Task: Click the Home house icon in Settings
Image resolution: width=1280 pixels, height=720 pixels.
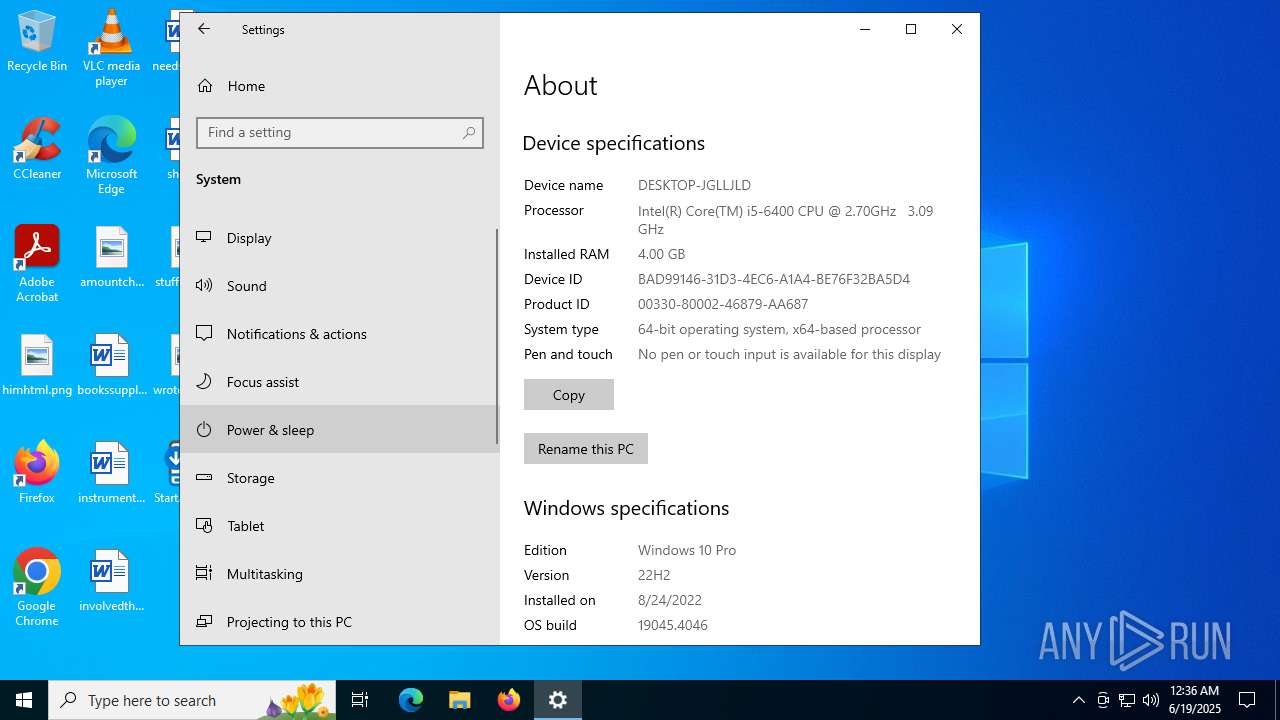Action: [x=205, y=86]
